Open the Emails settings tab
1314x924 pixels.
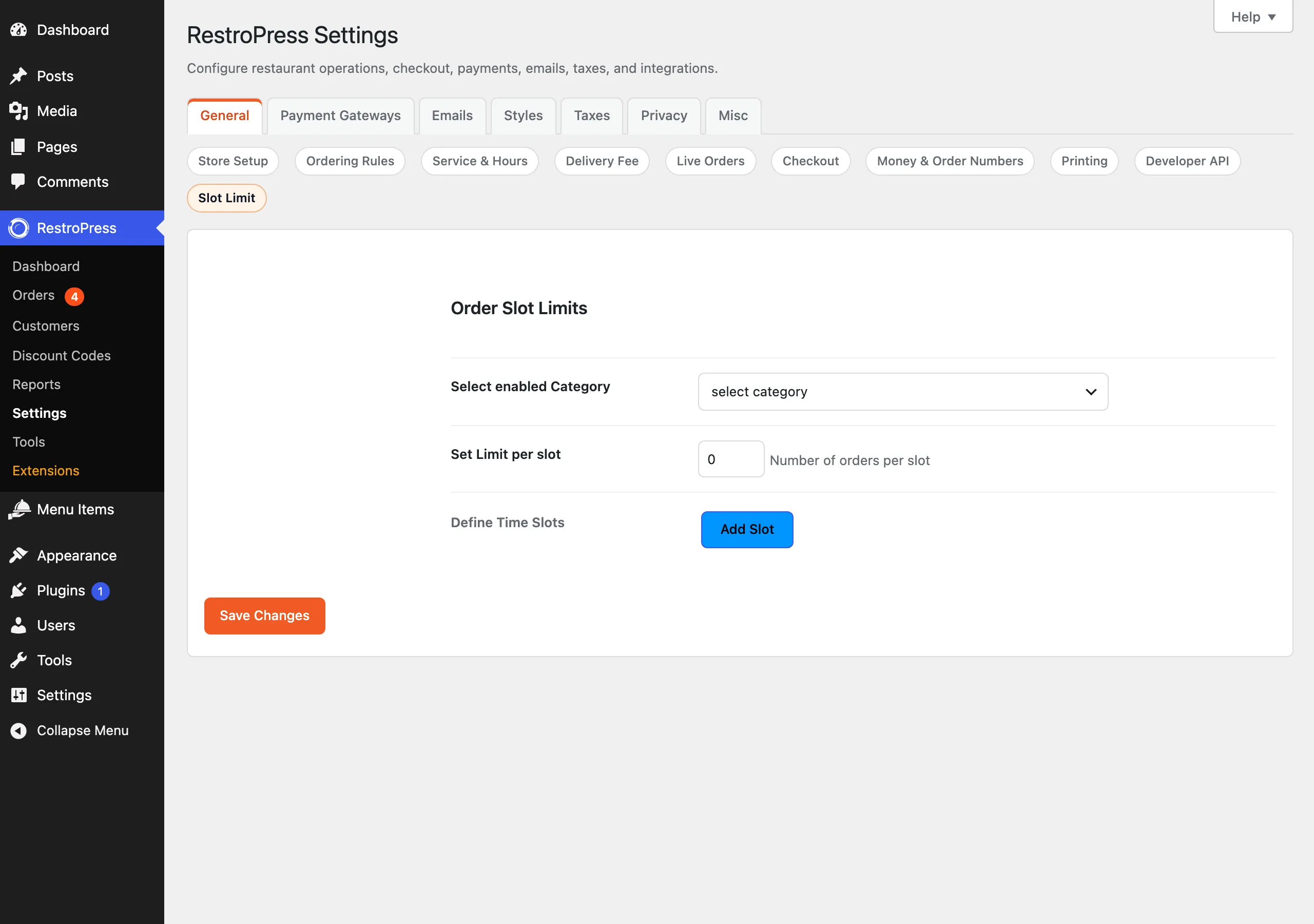[452, 115]
